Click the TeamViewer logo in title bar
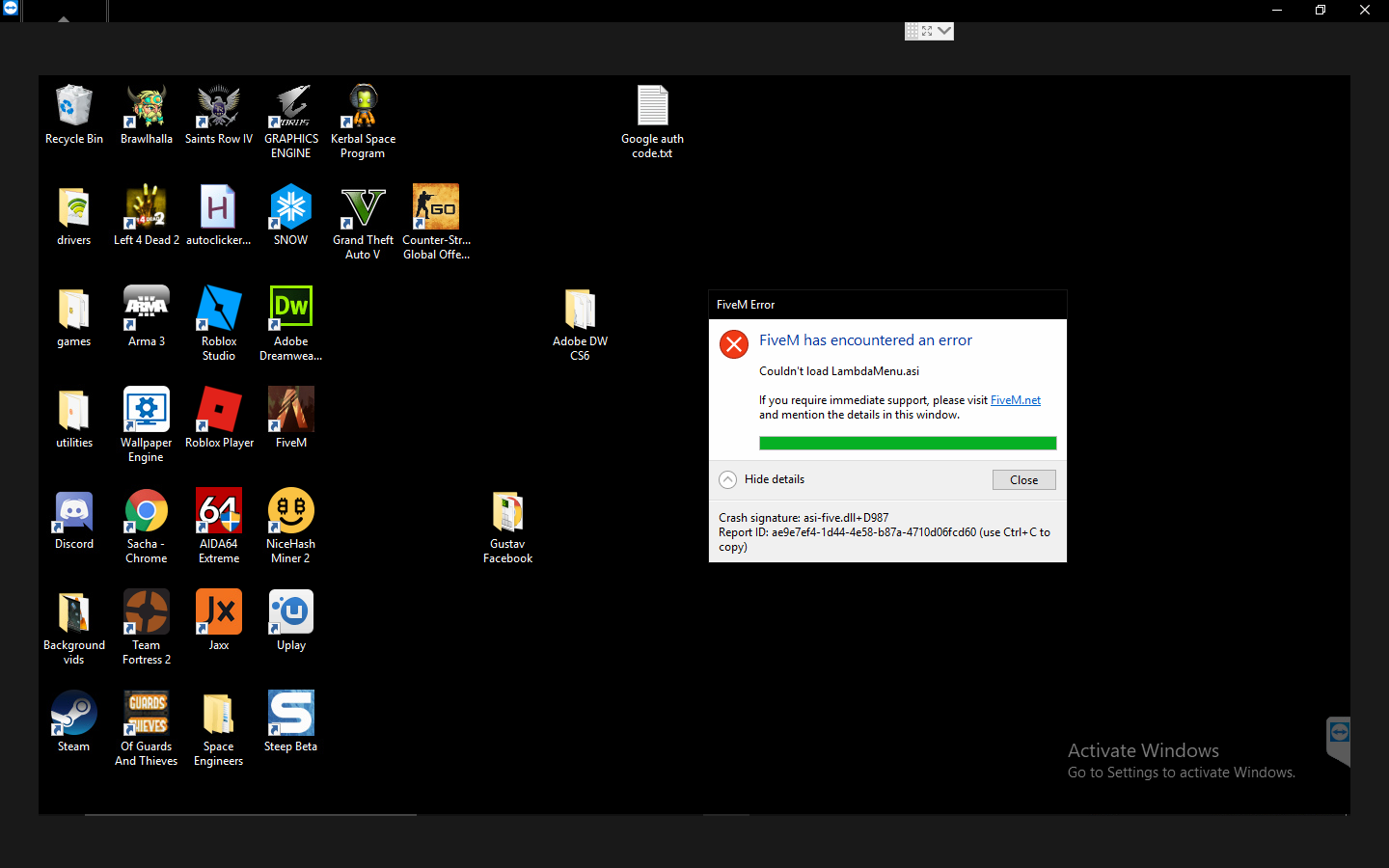This screenshot has width=1389, height=868. pos(11,9)
